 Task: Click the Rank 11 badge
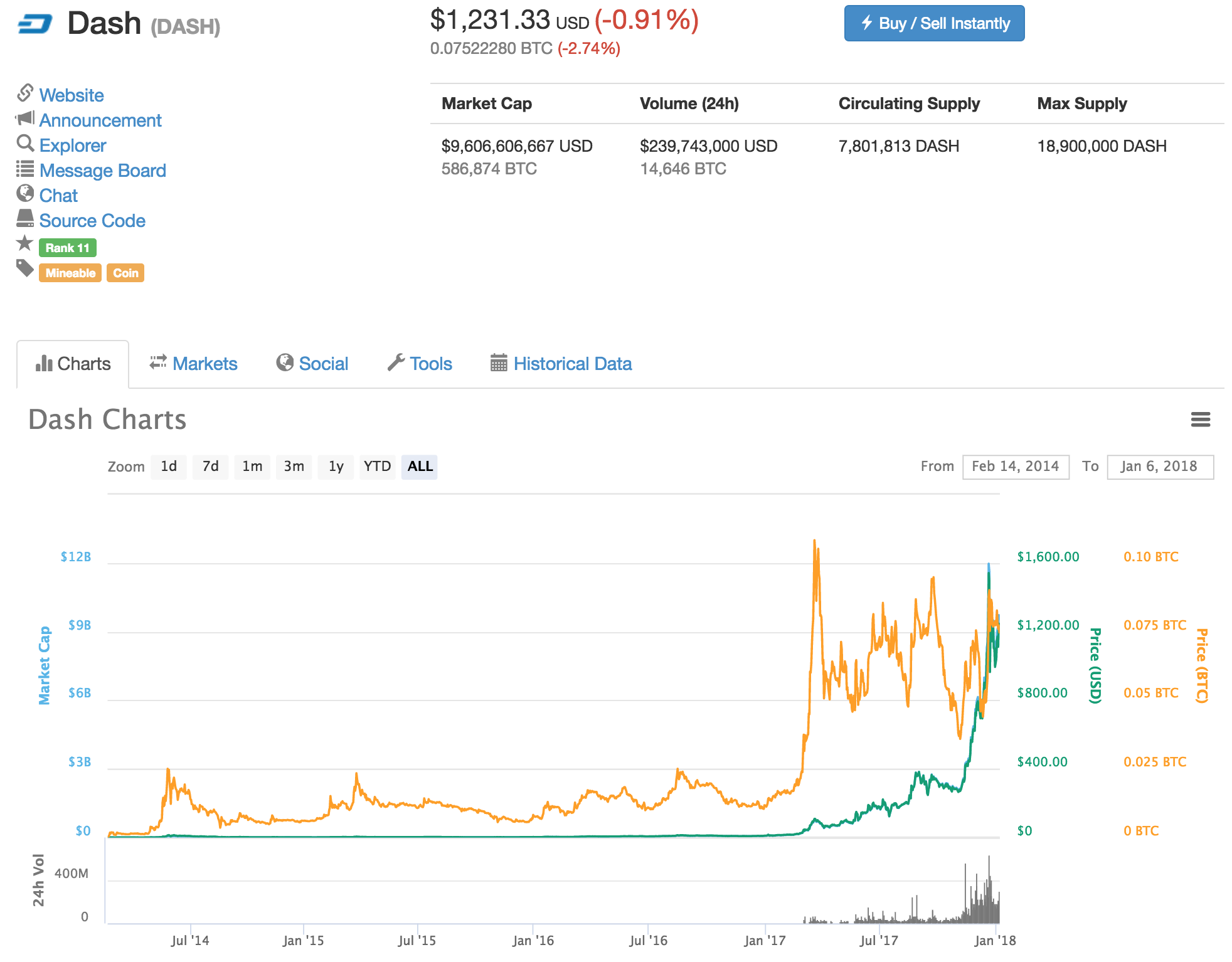(68, 248)
